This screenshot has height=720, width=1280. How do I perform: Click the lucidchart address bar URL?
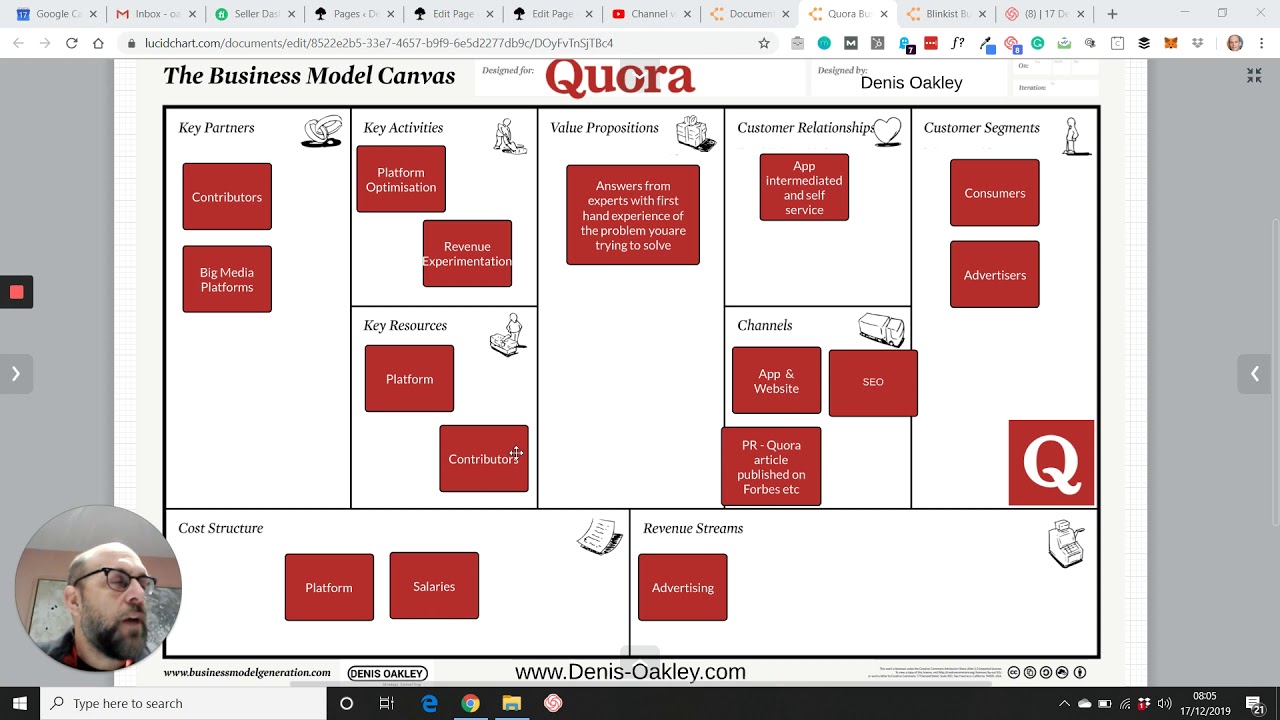click(x=379, y=43)
